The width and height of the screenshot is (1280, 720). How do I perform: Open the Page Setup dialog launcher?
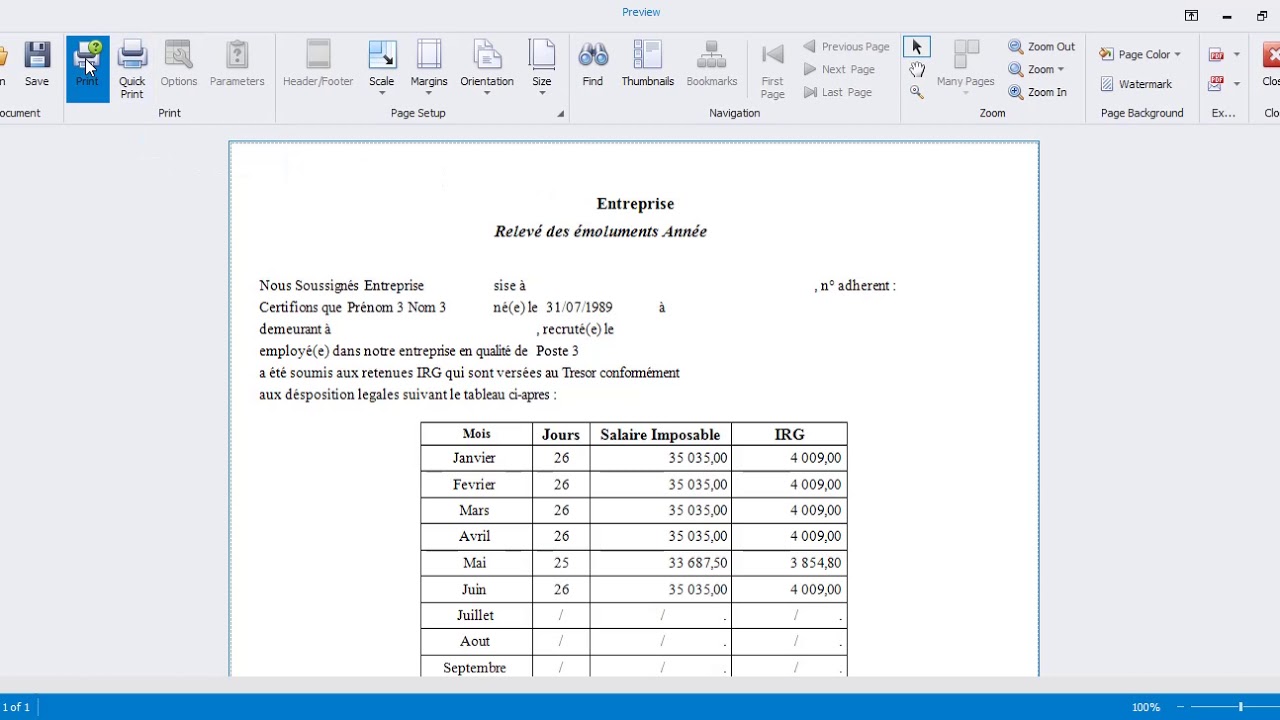click(560, 114)
